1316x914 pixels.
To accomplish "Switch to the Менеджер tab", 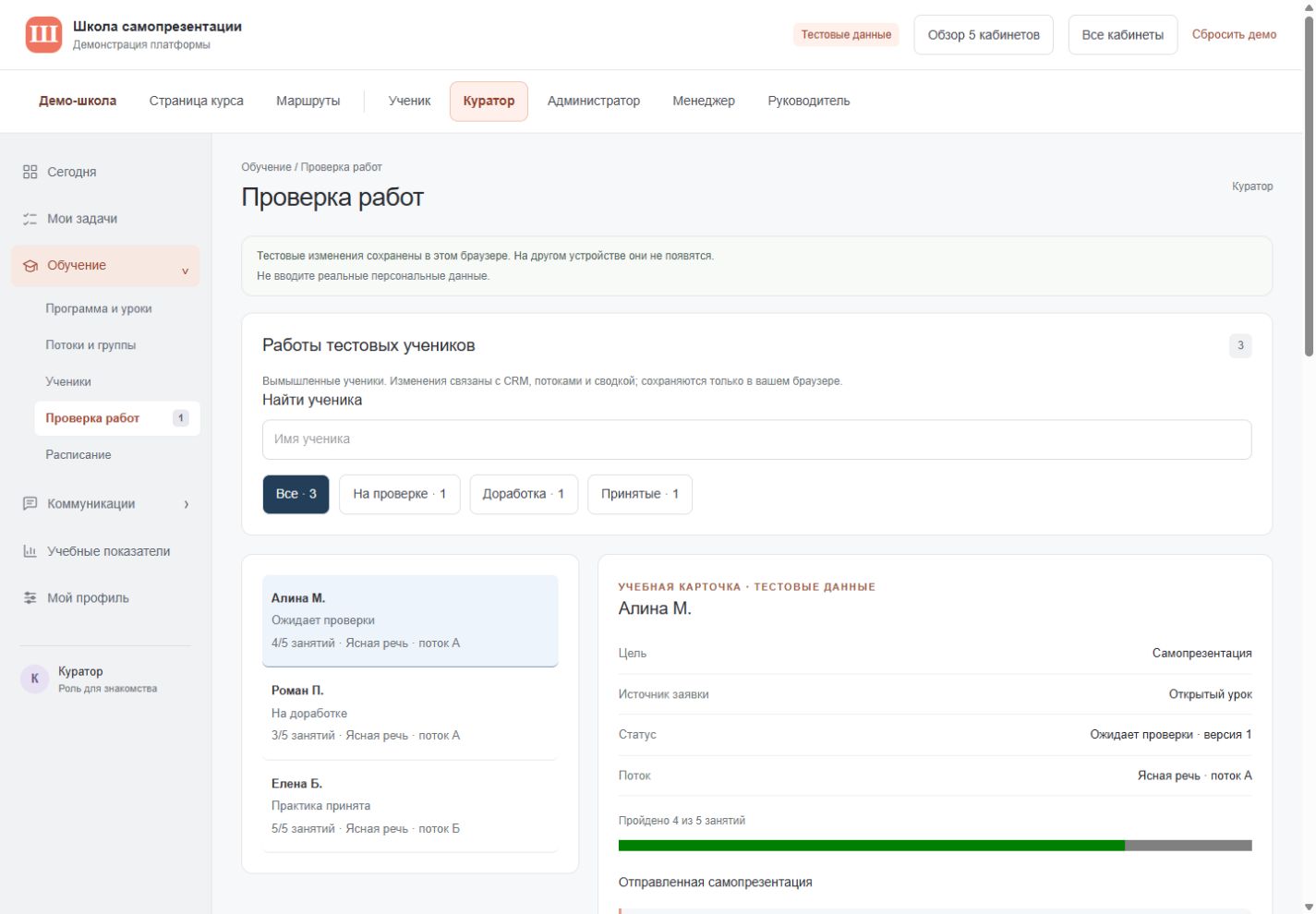I will pyautogui.click(x=704, y=101).
